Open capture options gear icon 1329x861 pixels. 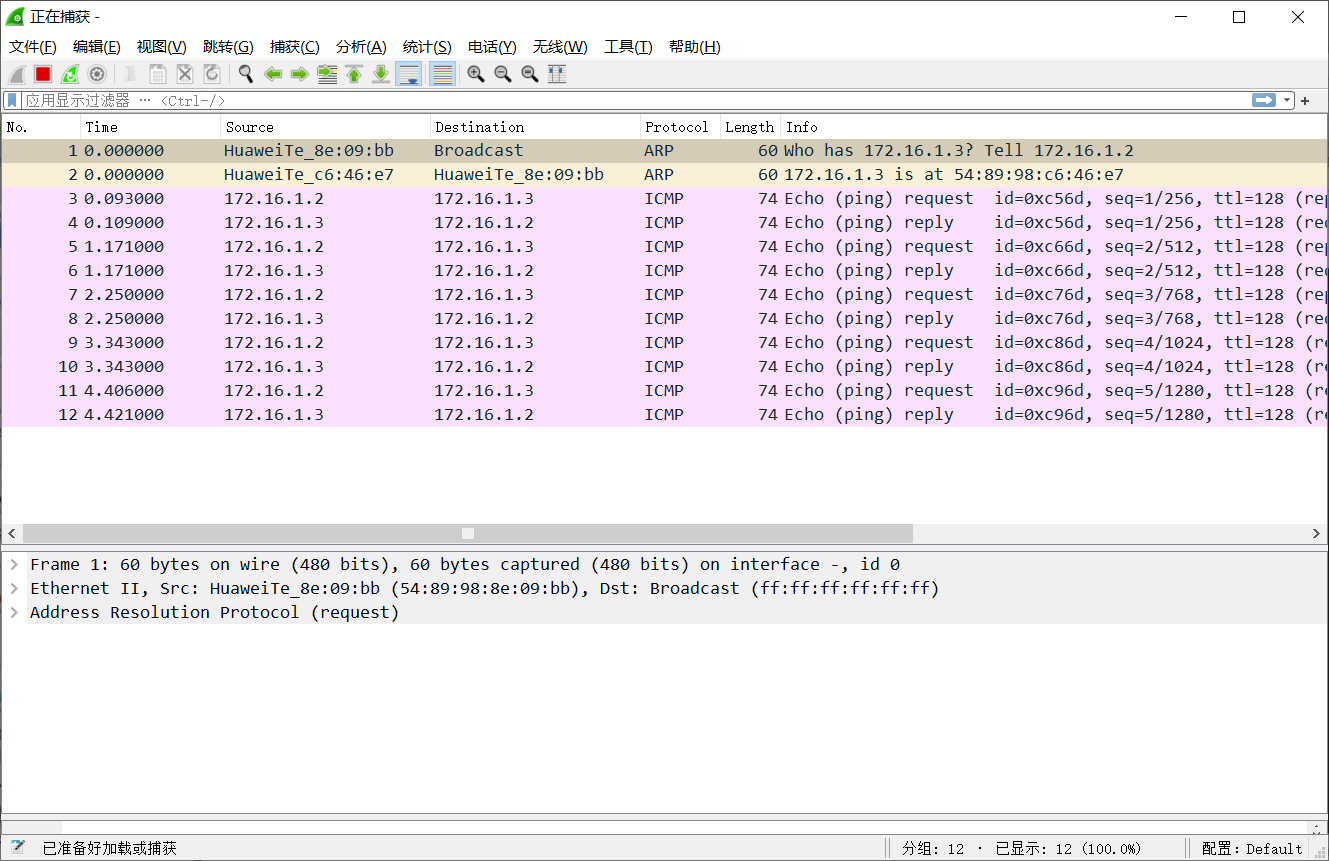click(x=97, y=74)
